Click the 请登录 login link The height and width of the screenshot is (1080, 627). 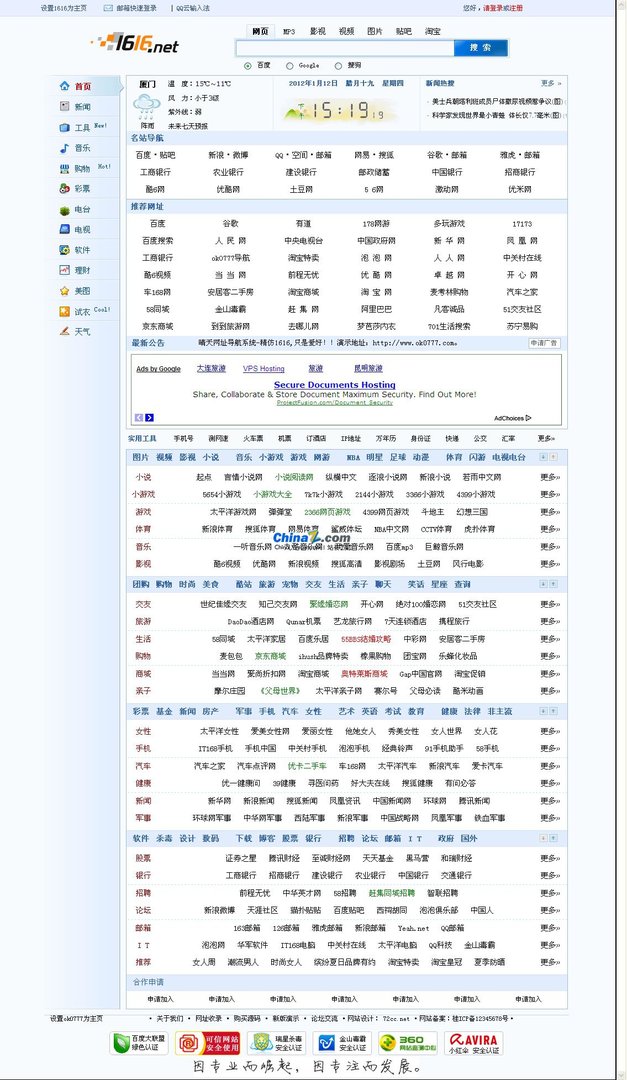pyautogui.click(x=492, y=8)
